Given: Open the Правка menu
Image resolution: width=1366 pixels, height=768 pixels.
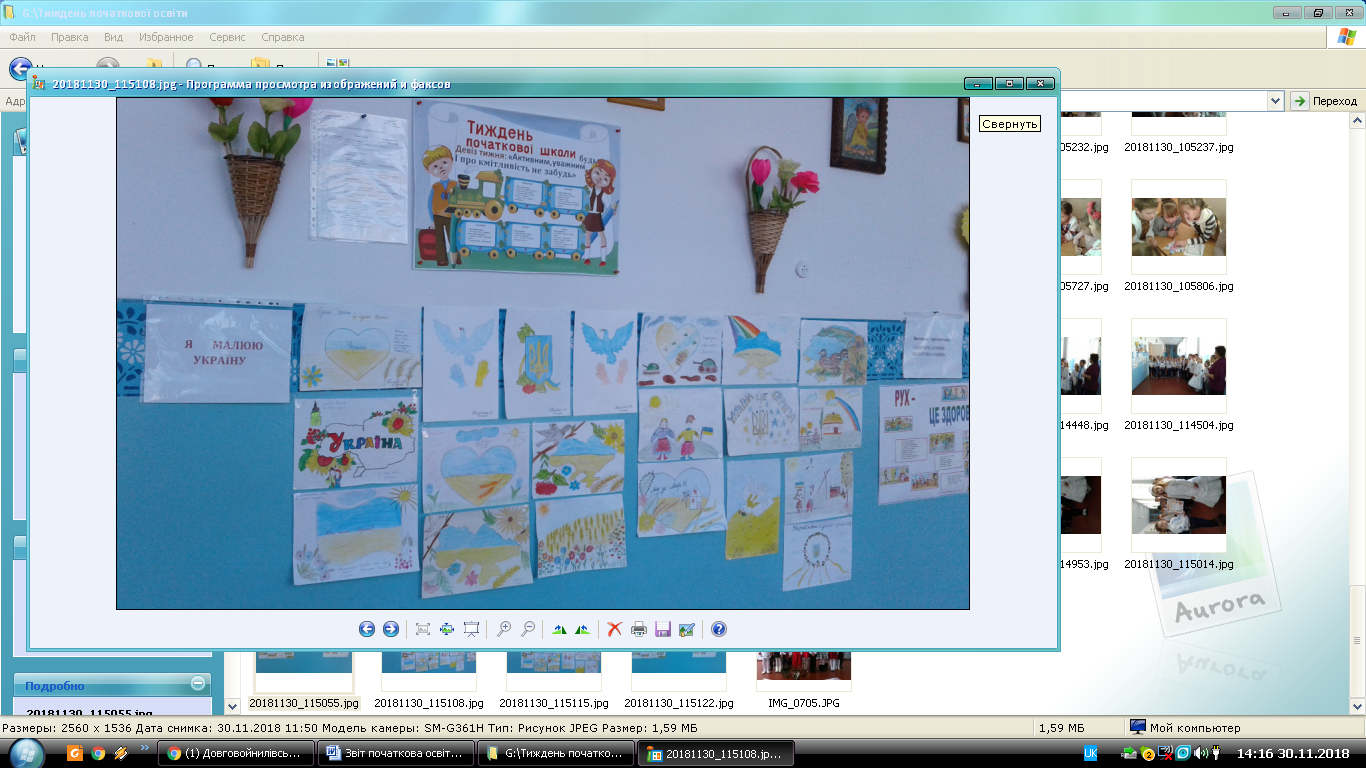Looking at the screenshot, I should (x=70, y=37).
